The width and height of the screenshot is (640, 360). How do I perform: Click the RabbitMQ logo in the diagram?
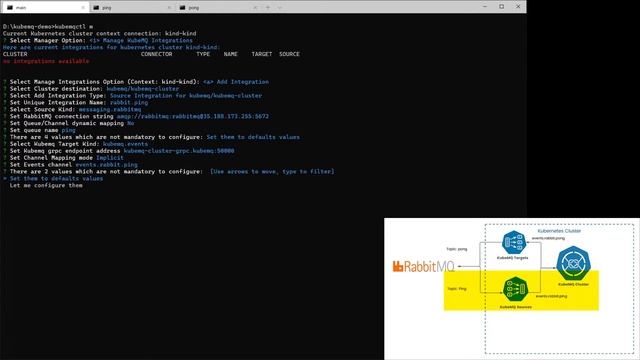click(x=423, y=267)
